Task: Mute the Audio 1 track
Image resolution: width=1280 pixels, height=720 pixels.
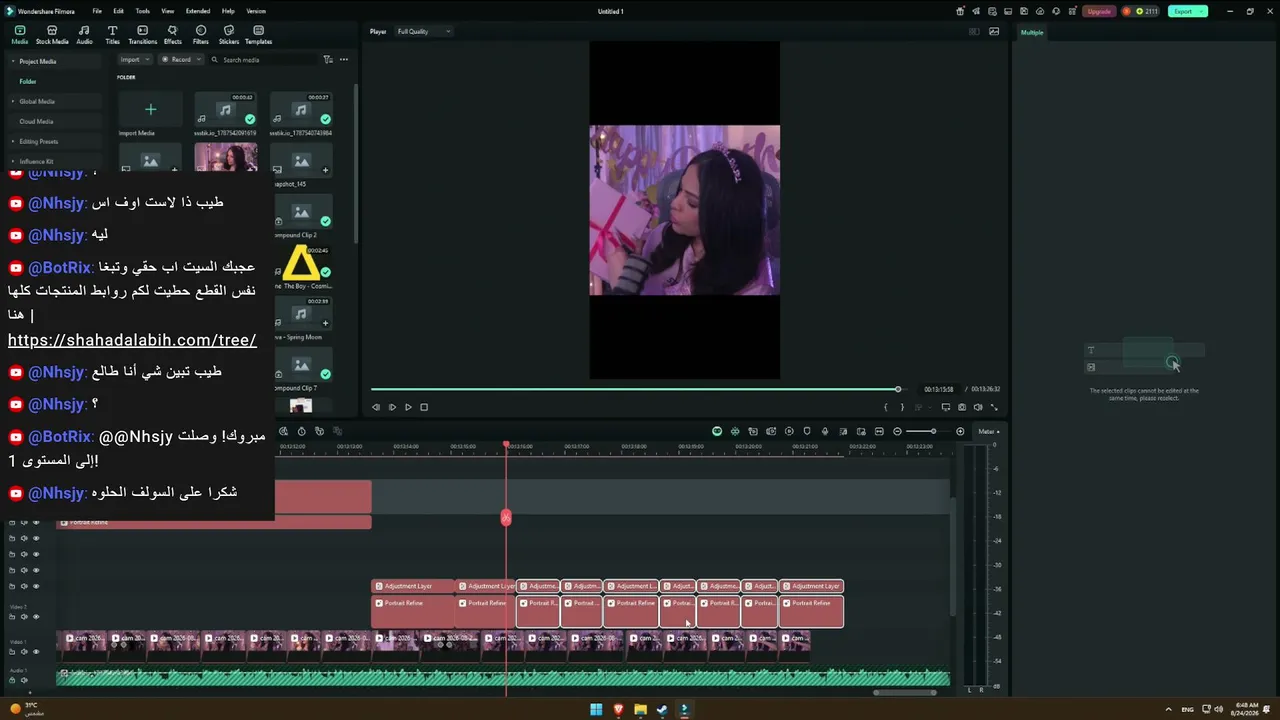Action: 24,681
